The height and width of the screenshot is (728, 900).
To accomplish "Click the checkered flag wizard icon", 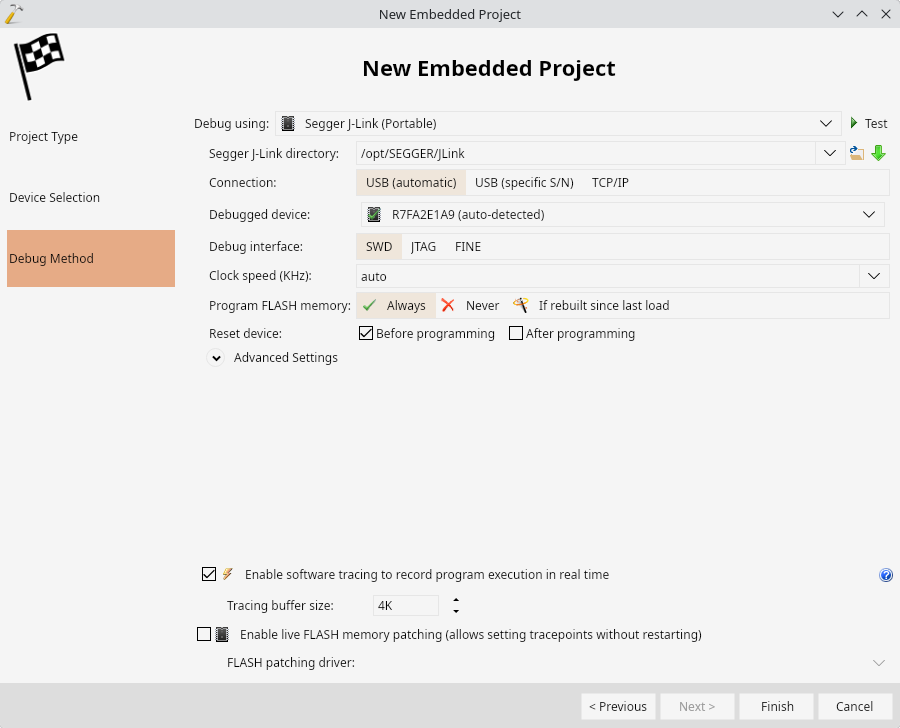I will click(38, 66).
